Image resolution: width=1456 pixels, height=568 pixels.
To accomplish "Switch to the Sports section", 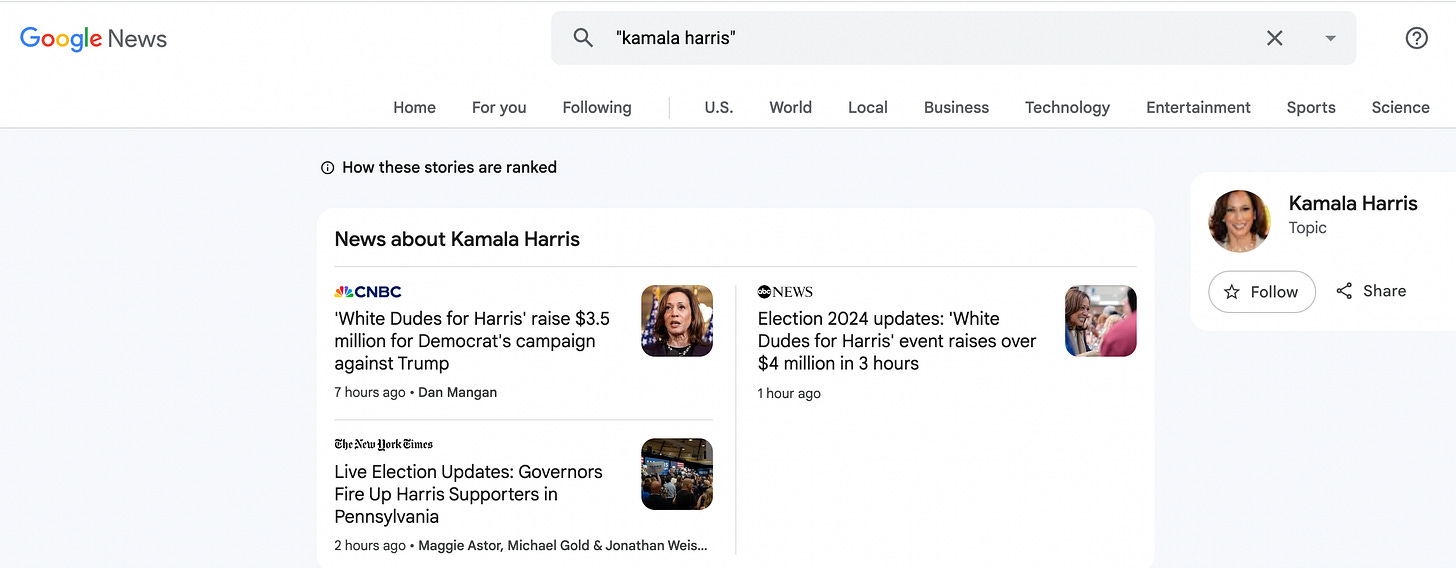I will pyautogui.click(x=1311, y=107).
